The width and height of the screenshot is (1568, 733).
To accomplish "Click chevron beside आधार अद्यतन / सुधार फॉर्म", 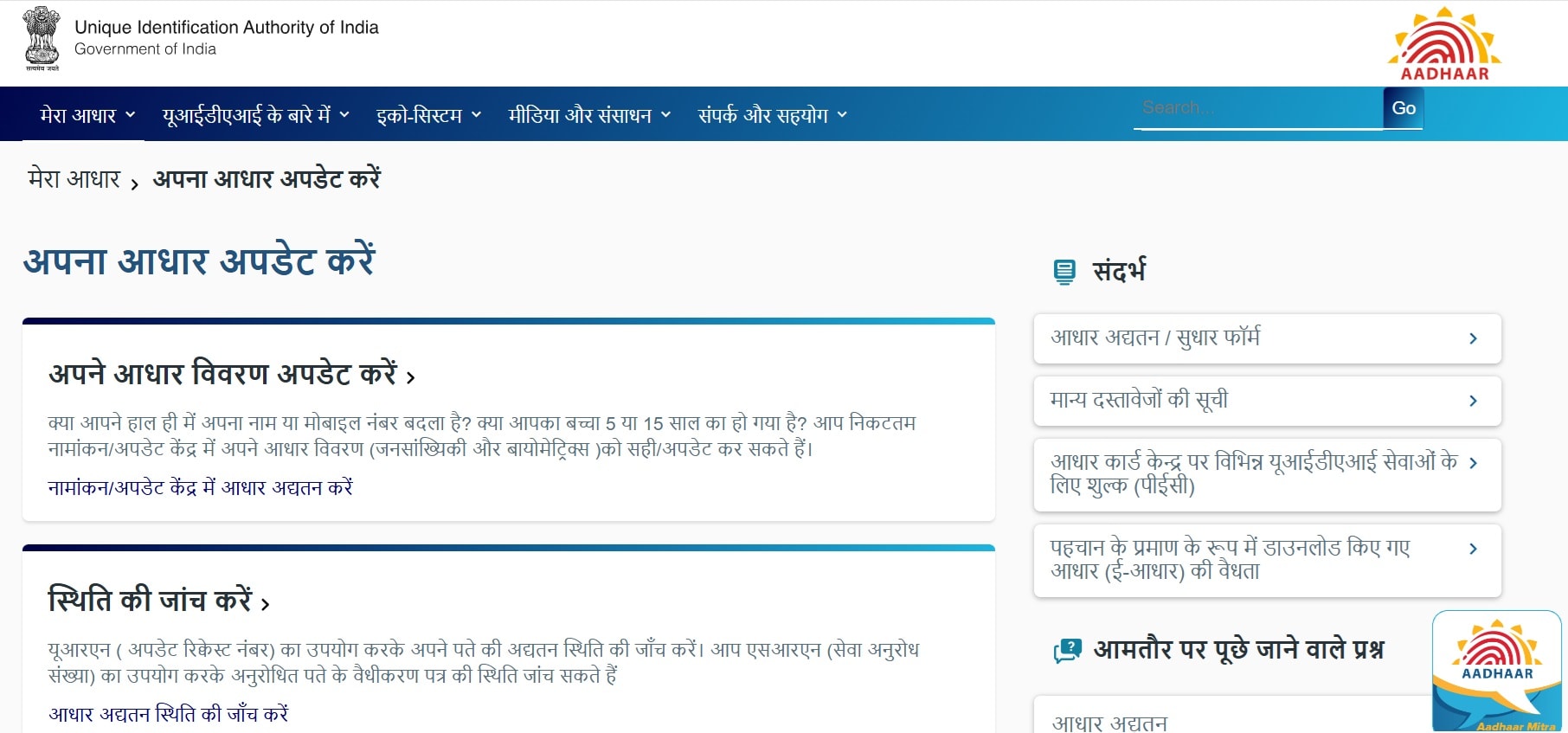I will [1473, 338].
